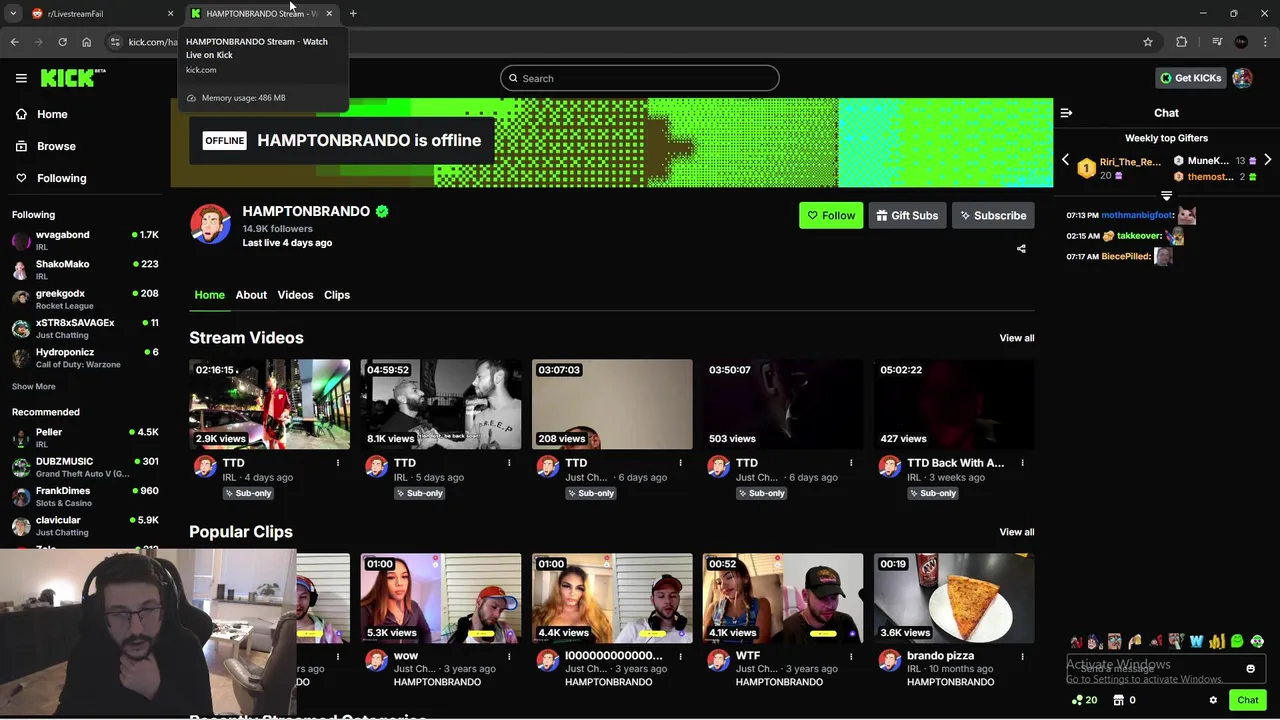Send message with Chat button
Viewport: 1280px width, 720px height.
point(1247,700)
